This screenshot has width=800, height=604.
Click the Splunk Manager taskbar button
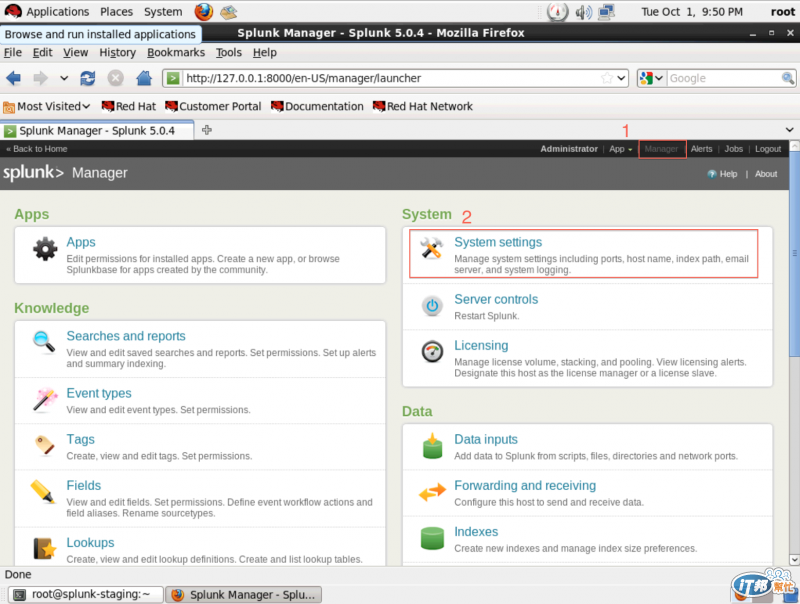pos(244,595)
